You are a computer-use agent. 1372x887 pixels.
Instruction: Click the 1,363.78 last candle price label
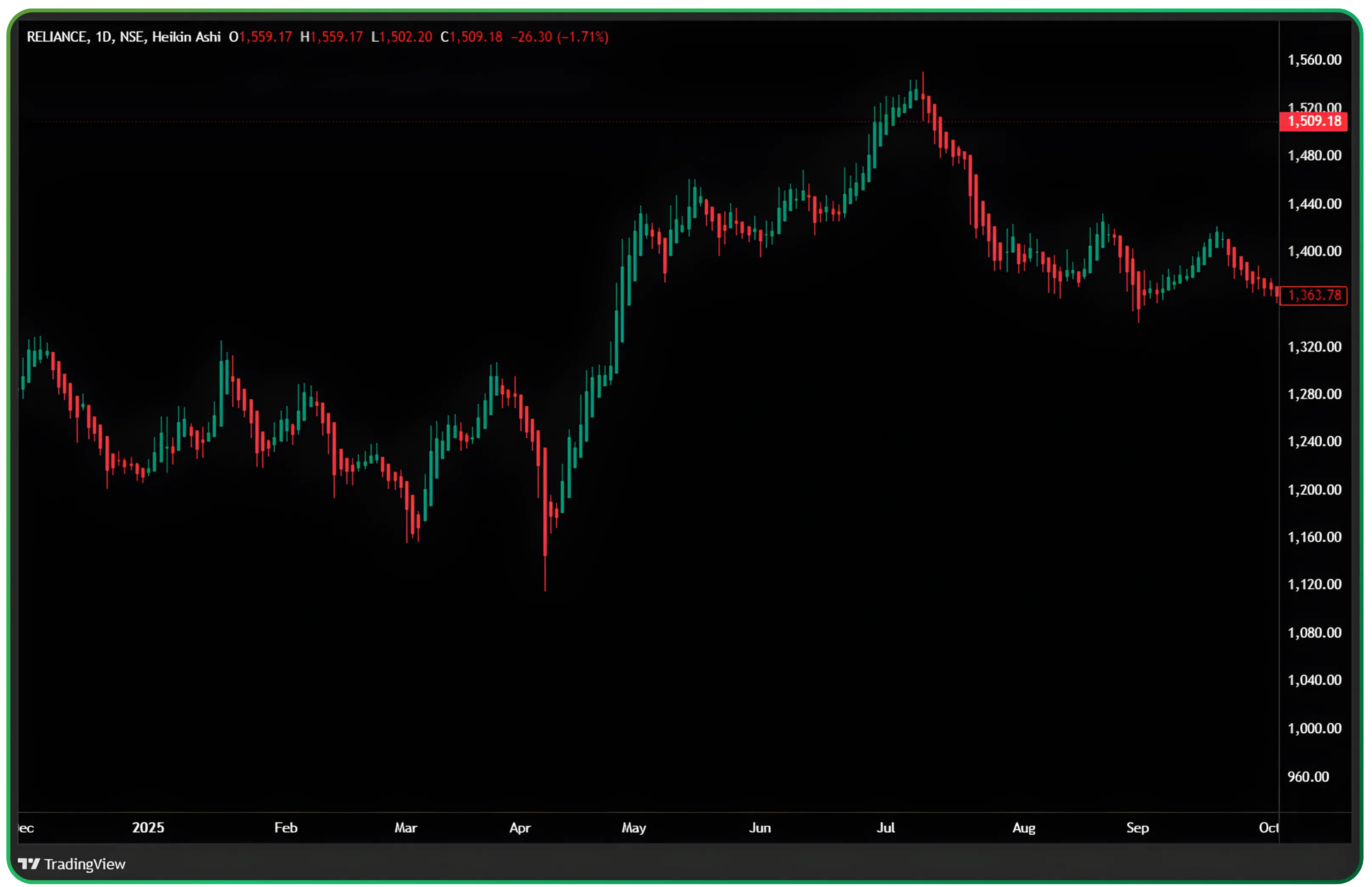click(x=1314, y=296)
